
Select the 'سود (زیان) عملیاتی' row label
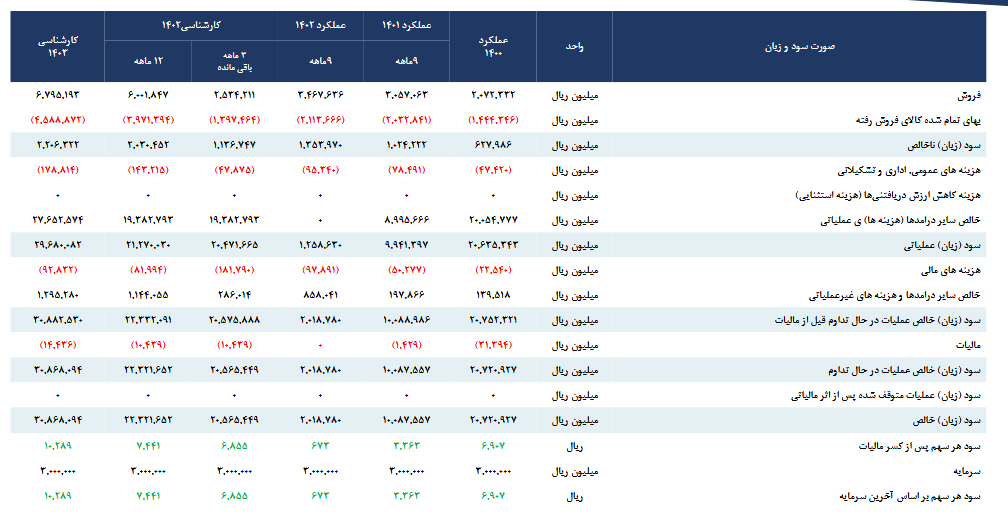click(x=943, y=245)
